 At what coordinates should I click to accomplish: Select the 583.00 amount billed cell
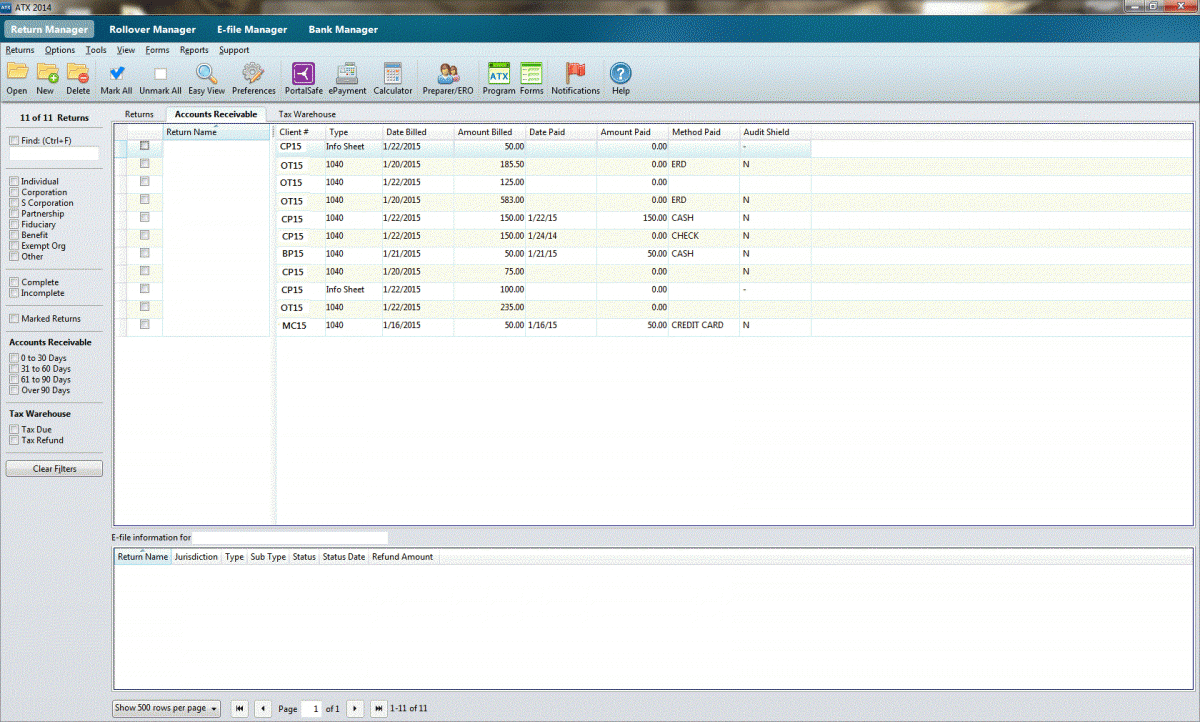(489, 200)
